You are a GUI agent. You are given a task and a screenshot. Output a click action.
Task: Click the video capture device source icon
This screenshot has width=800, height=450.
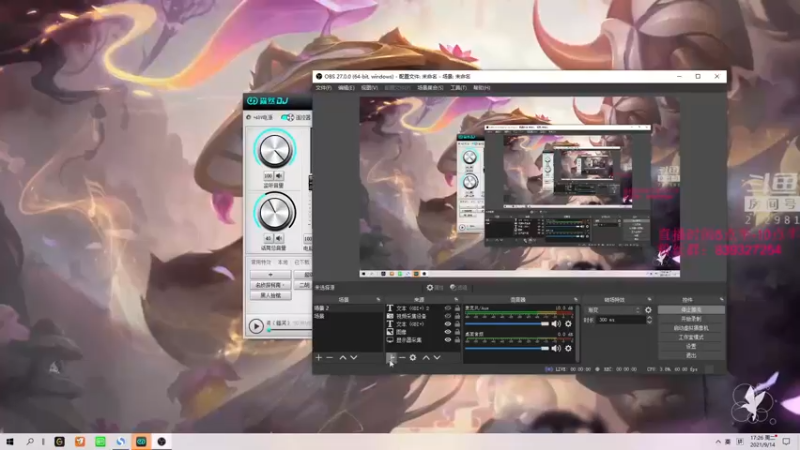coord(390,316)
